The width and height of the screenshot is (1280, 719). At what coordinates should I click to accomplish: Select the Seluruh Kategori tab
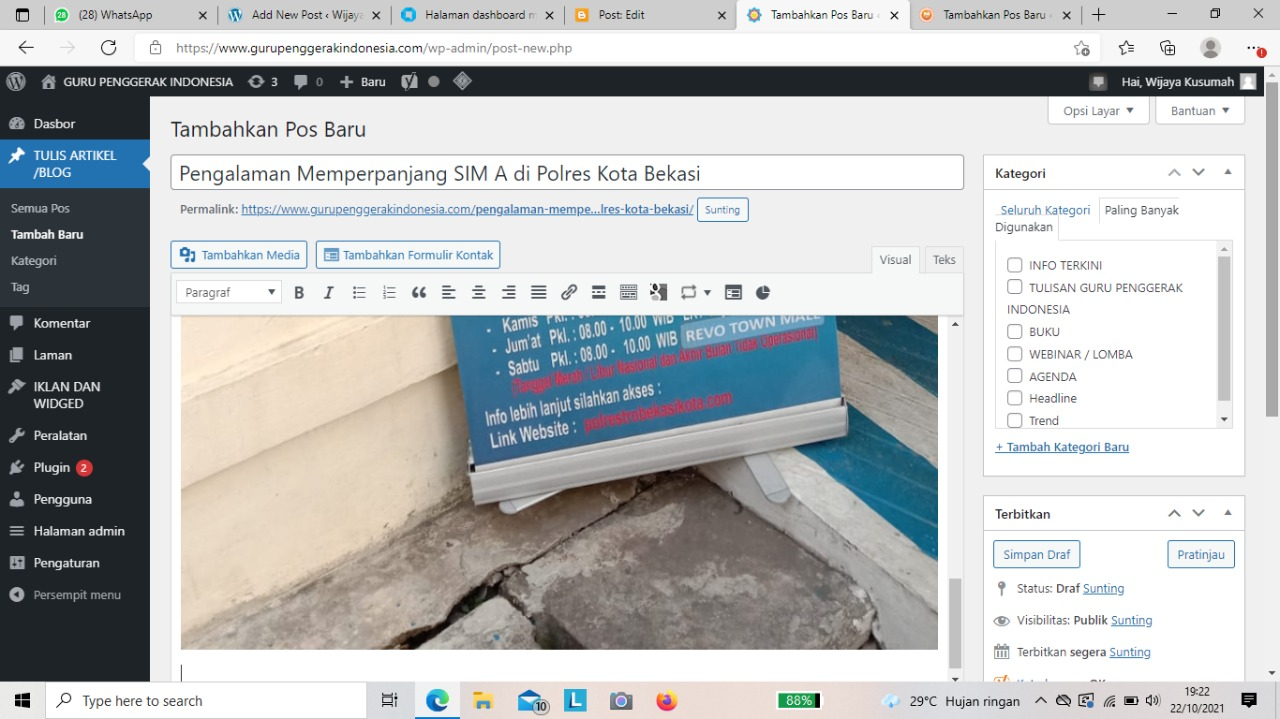tap(1045, 210)
